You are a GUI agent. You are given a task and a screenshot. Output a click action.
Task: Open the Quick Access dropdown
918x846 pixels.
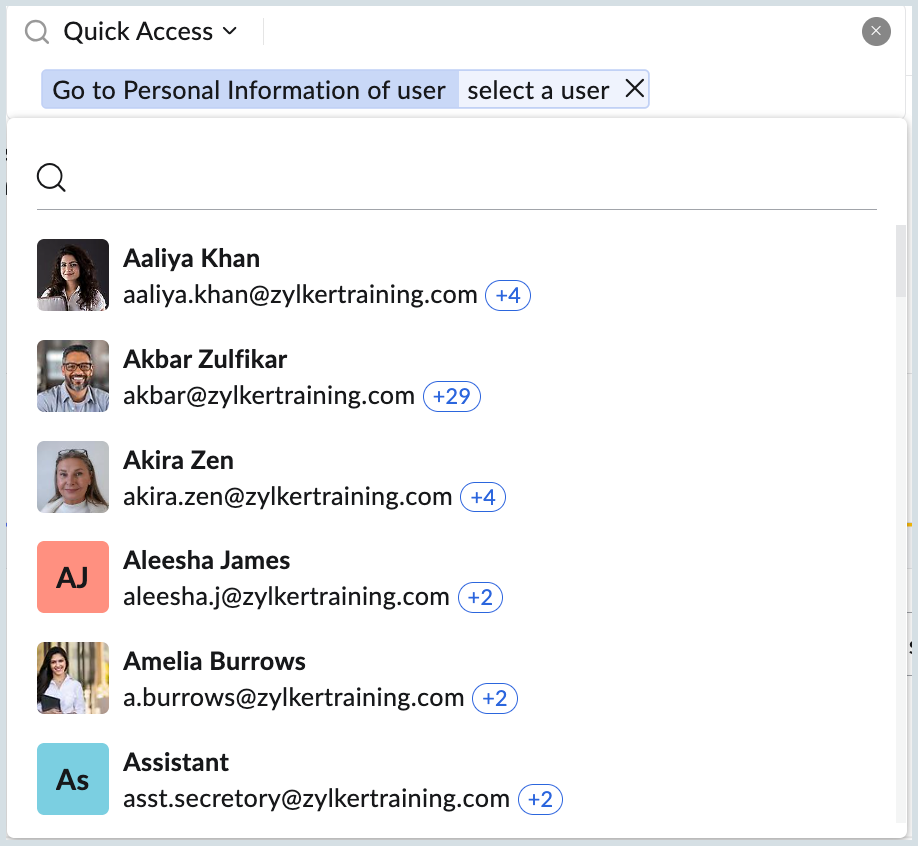(150, 32)
